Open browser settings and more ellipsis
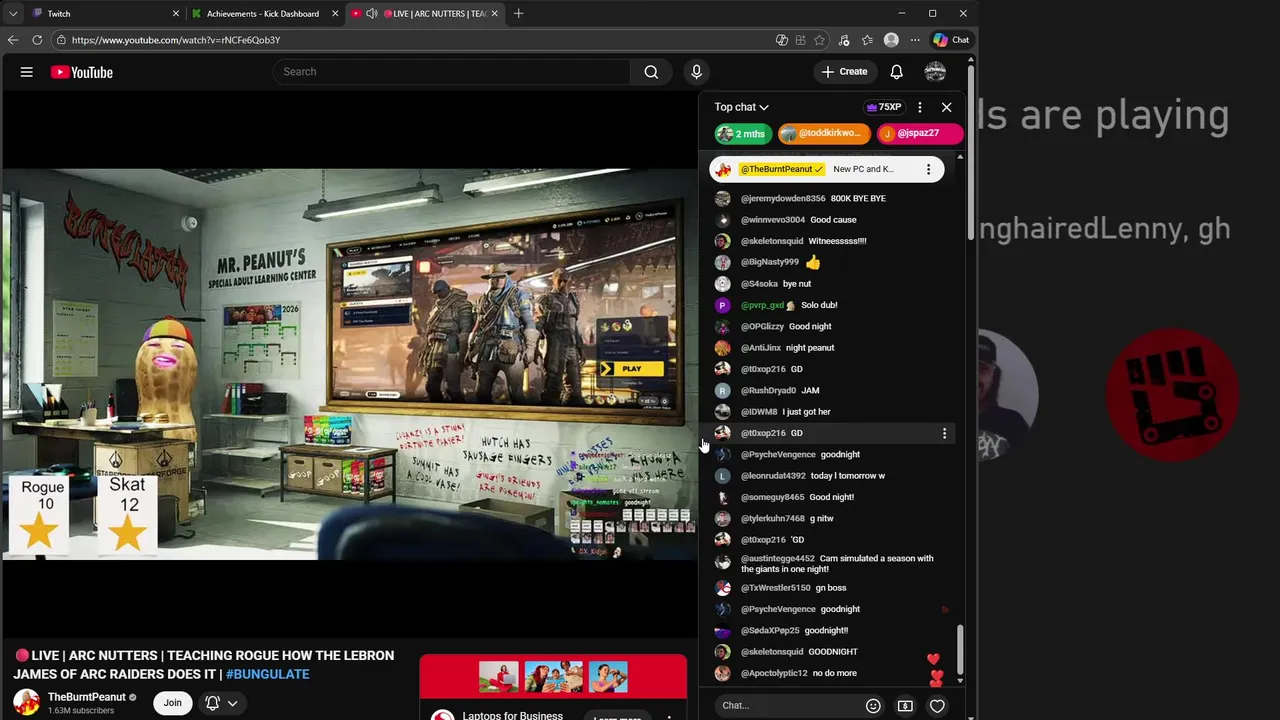The image size is (1280, 720). point(915,40)
